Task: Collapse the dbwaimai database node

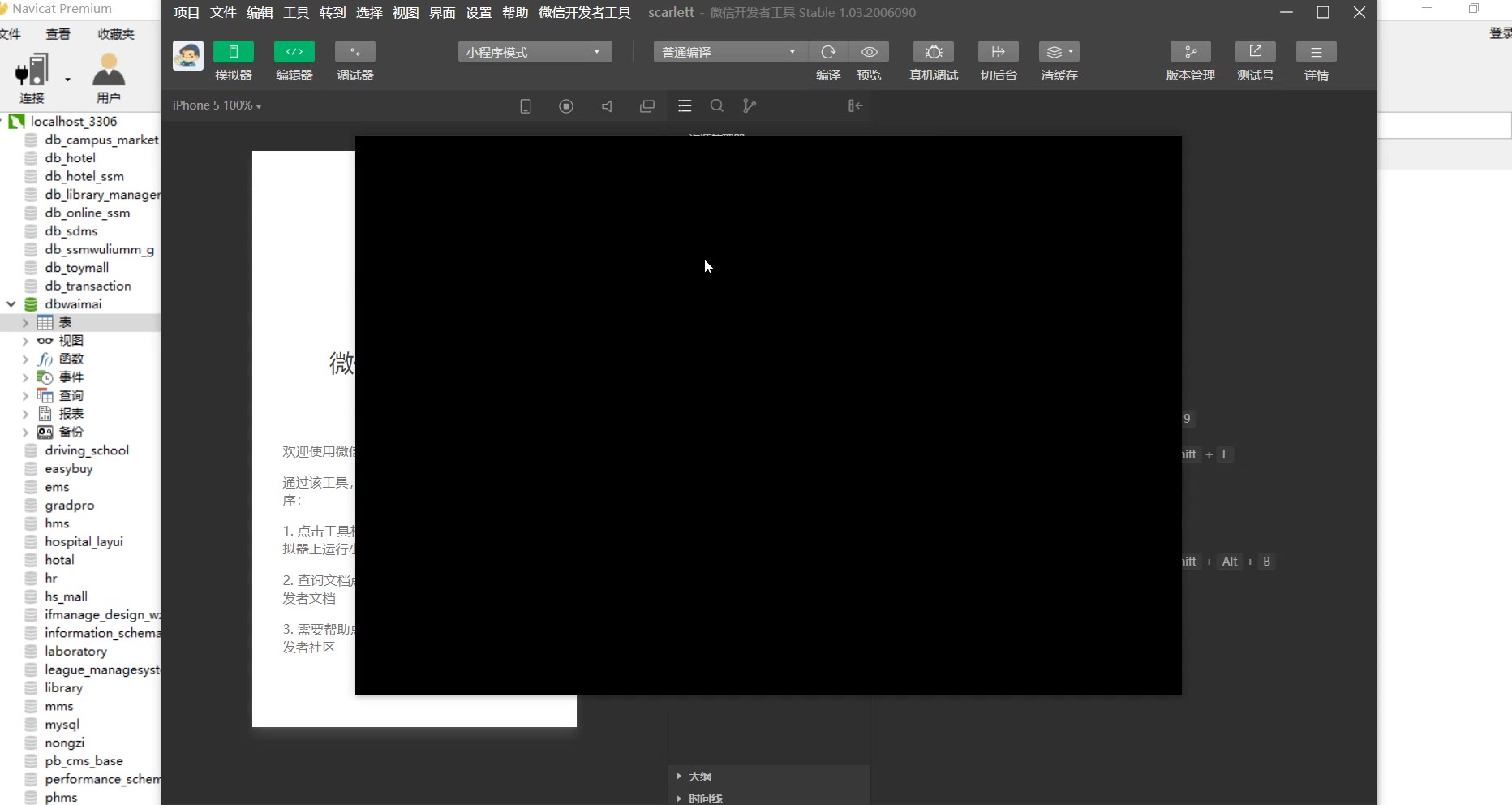Action: [x=11, y=304]
